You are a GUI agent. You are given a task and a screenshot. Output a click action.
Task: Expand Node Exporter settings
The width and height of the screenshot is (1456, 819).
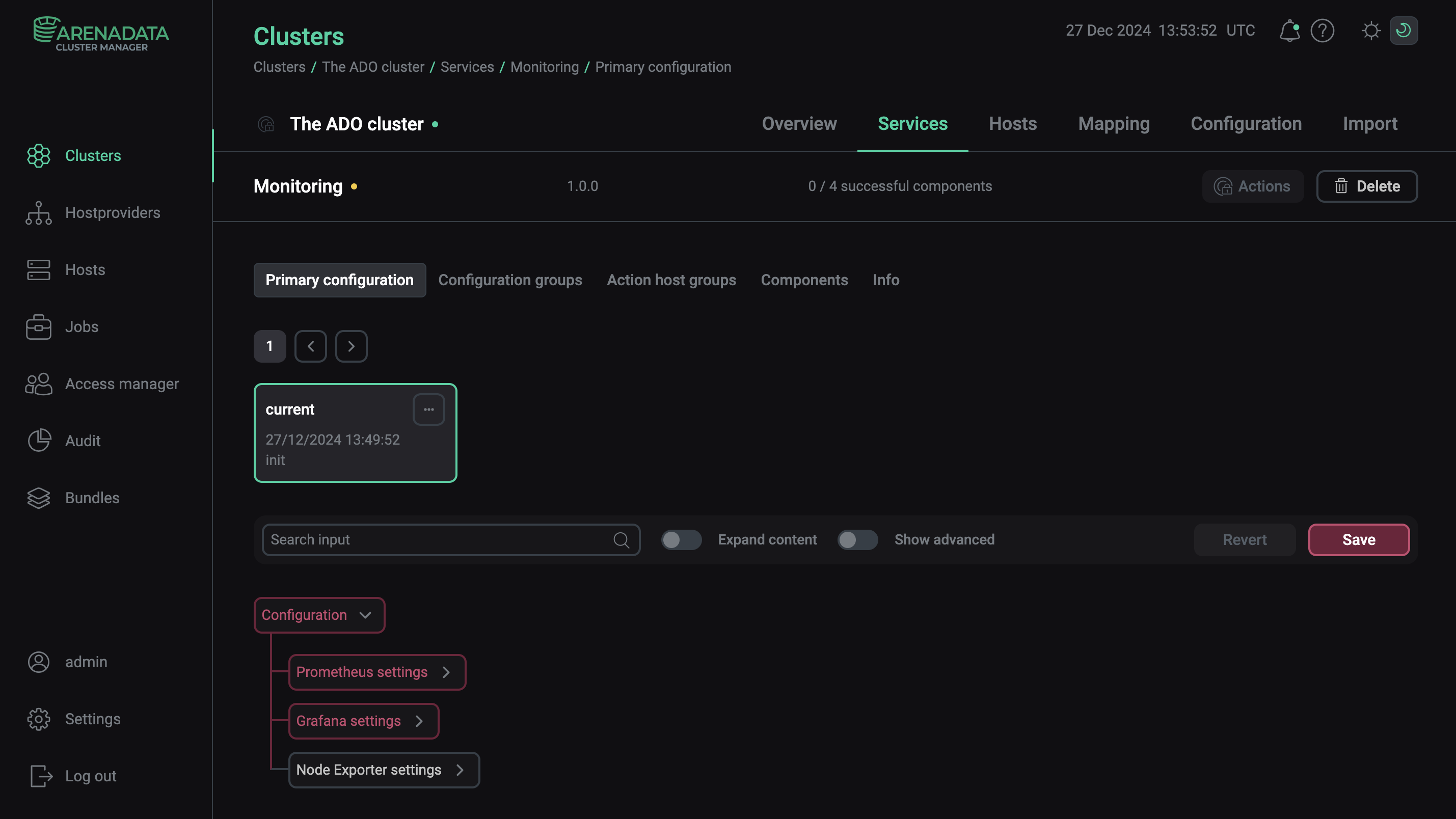(x=384, y=770)
